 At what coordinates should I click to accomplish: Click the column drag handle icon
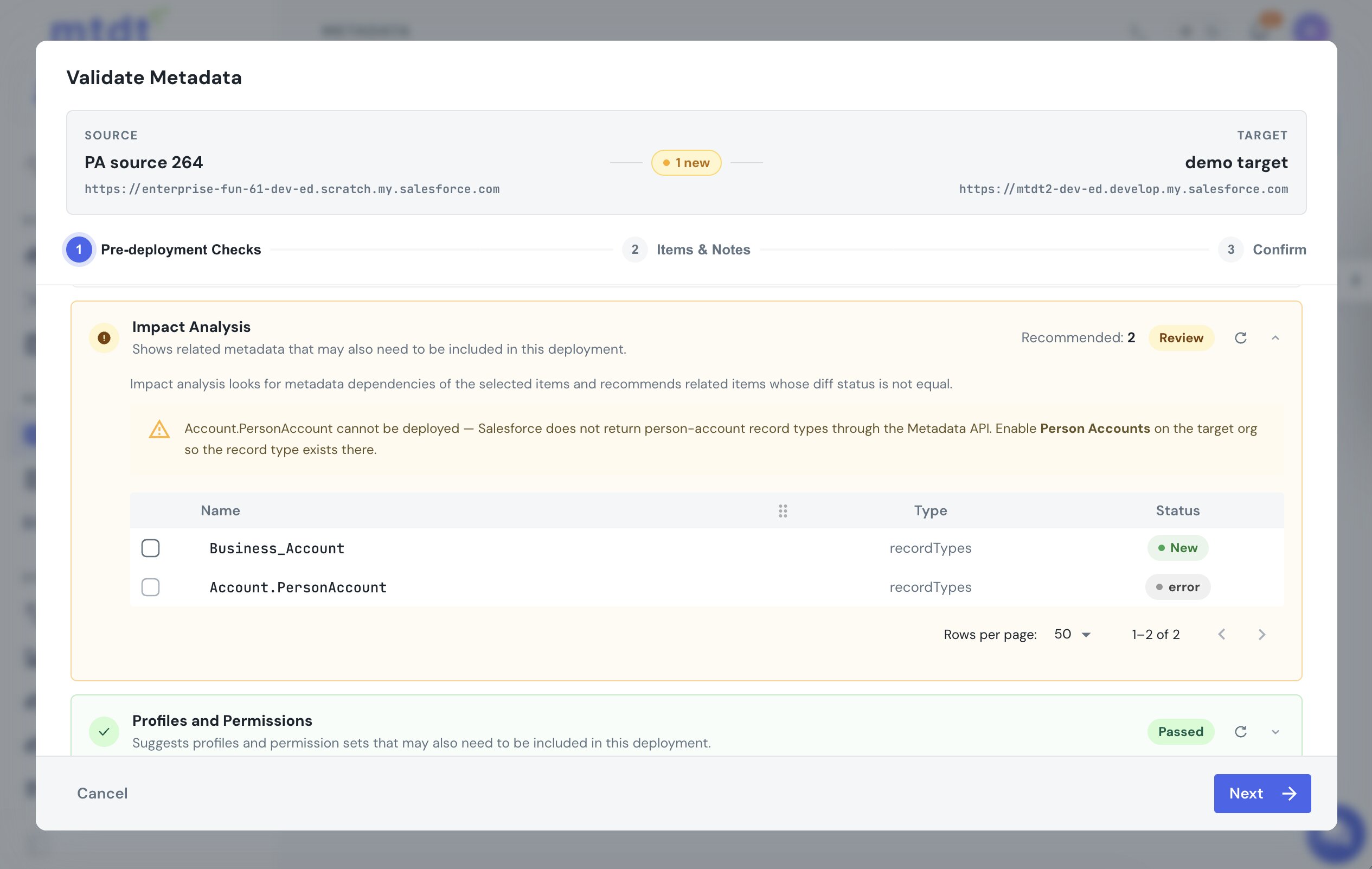(x=783, y=510)
